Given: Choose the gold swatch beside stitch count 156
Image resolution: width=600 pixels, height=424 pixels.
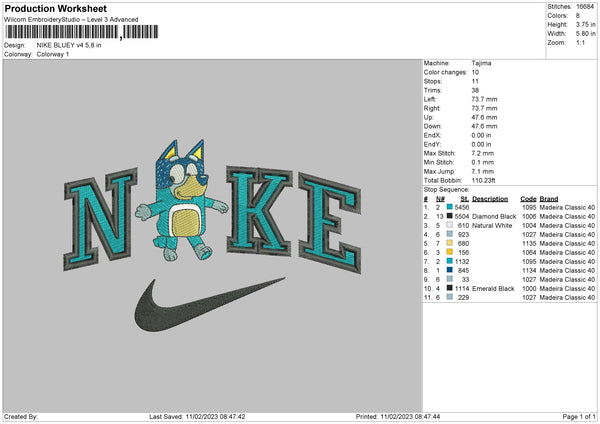Looking at the screenshot, I should tap(450, 252).
